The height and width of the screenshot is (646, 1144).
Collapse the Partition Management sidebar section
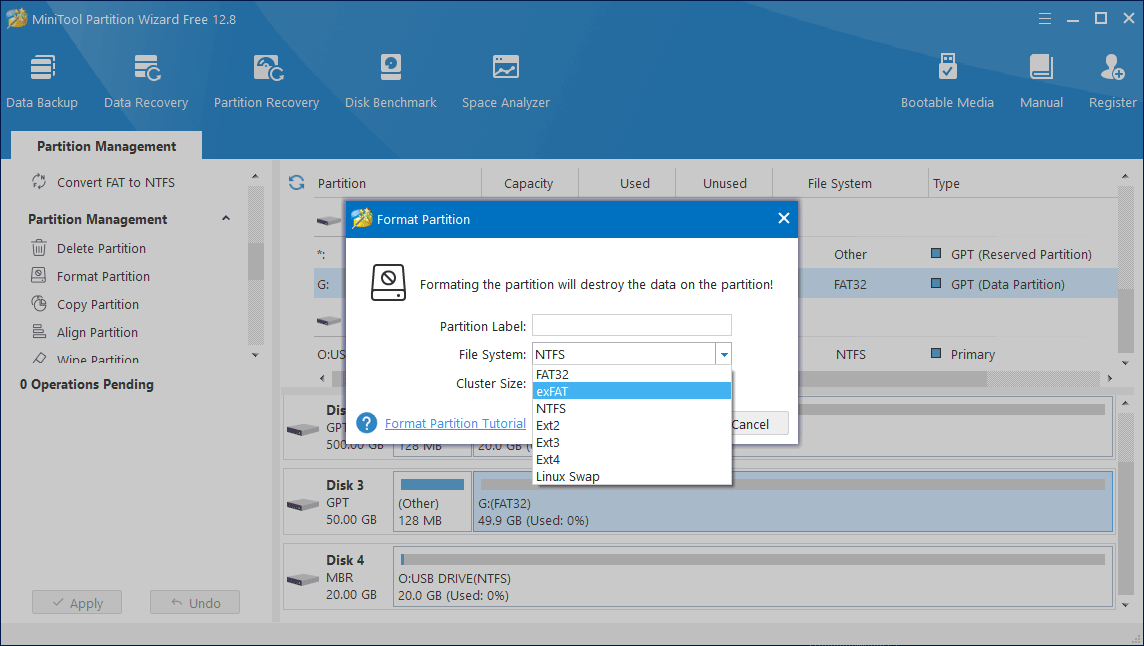point(226,219)
